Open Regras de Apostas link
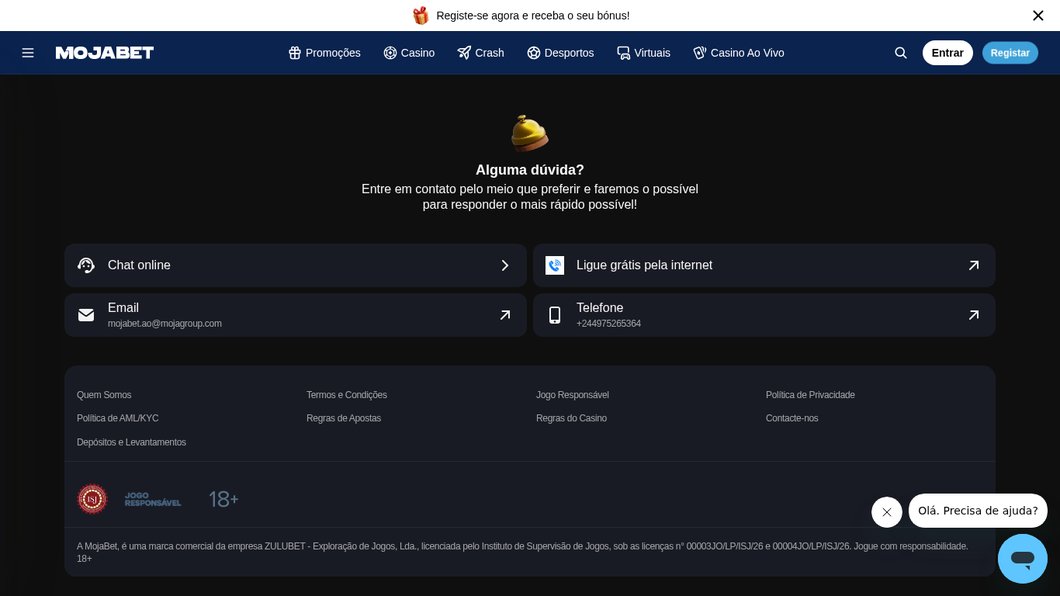 [x=343, y=418]
